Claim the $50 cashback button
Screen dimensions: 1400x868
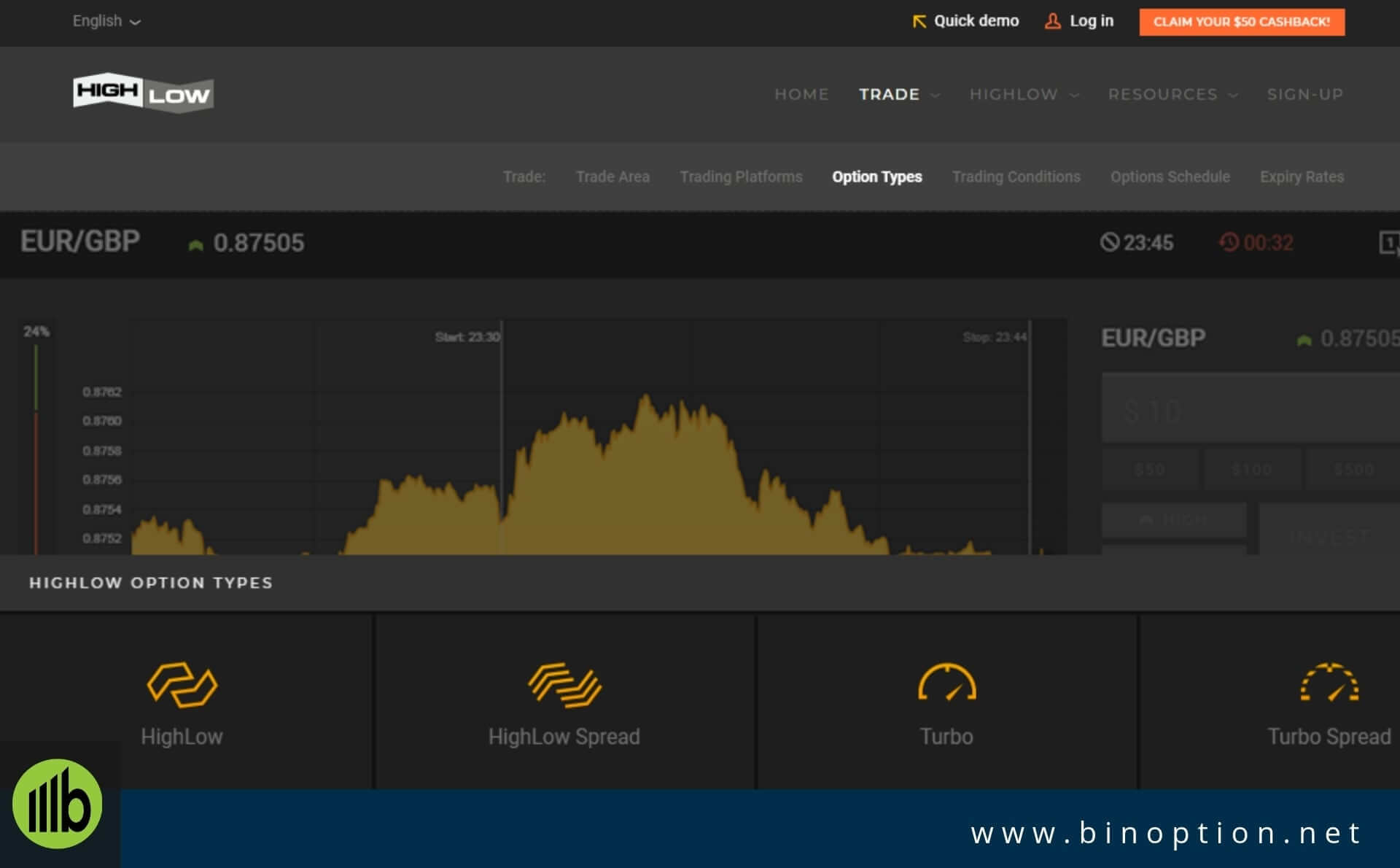coord(1242,22)
